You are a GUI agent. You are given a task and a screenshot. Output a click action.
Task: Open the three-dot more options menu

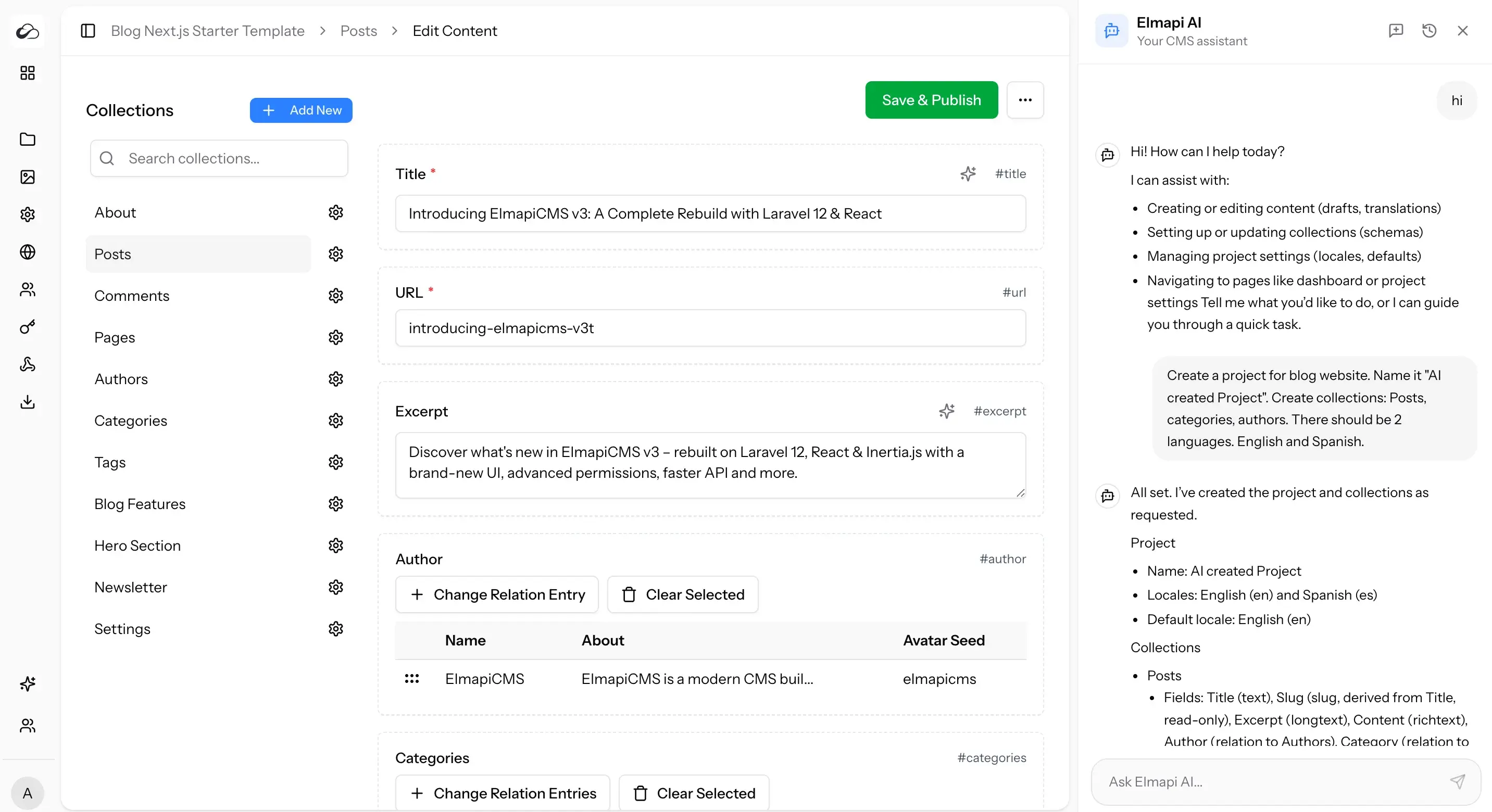(x=1025, y=100)
